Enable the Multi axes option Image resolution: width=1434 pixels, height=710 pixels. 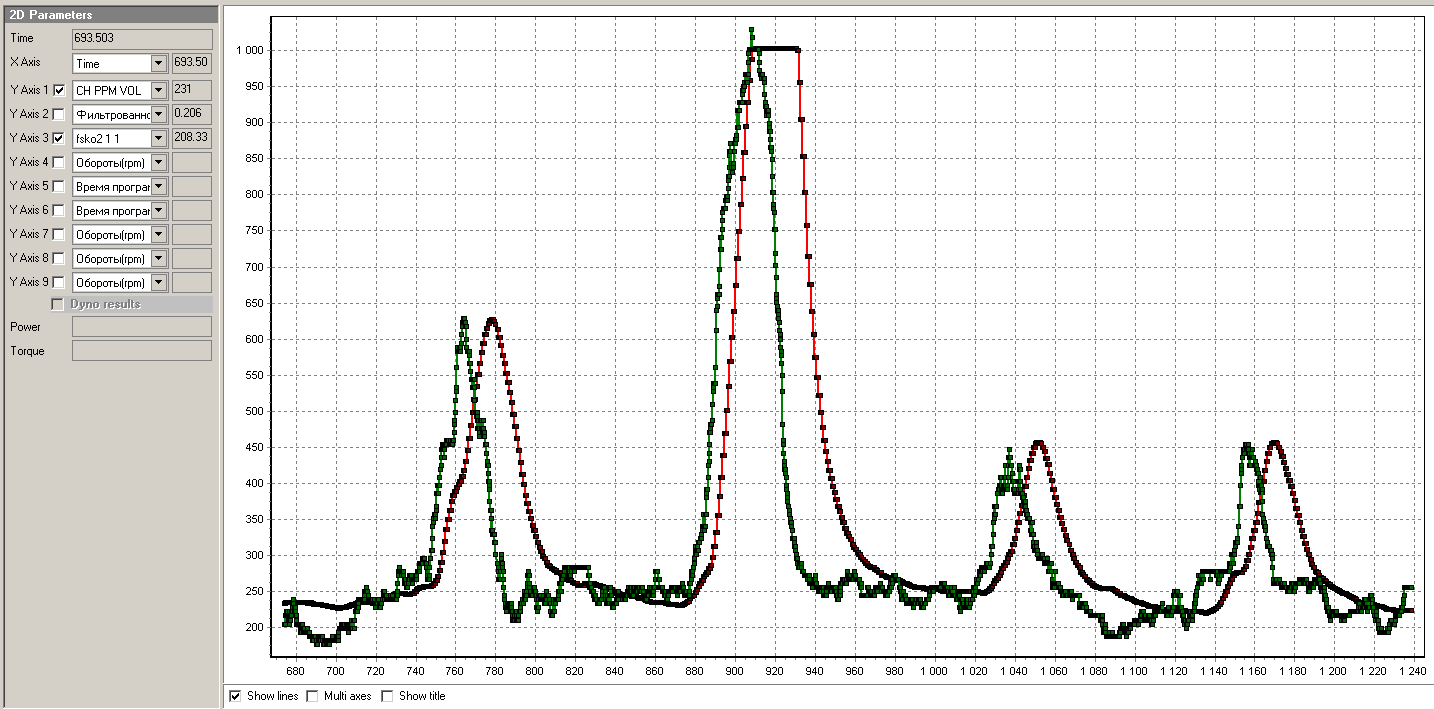pos(312,696)
